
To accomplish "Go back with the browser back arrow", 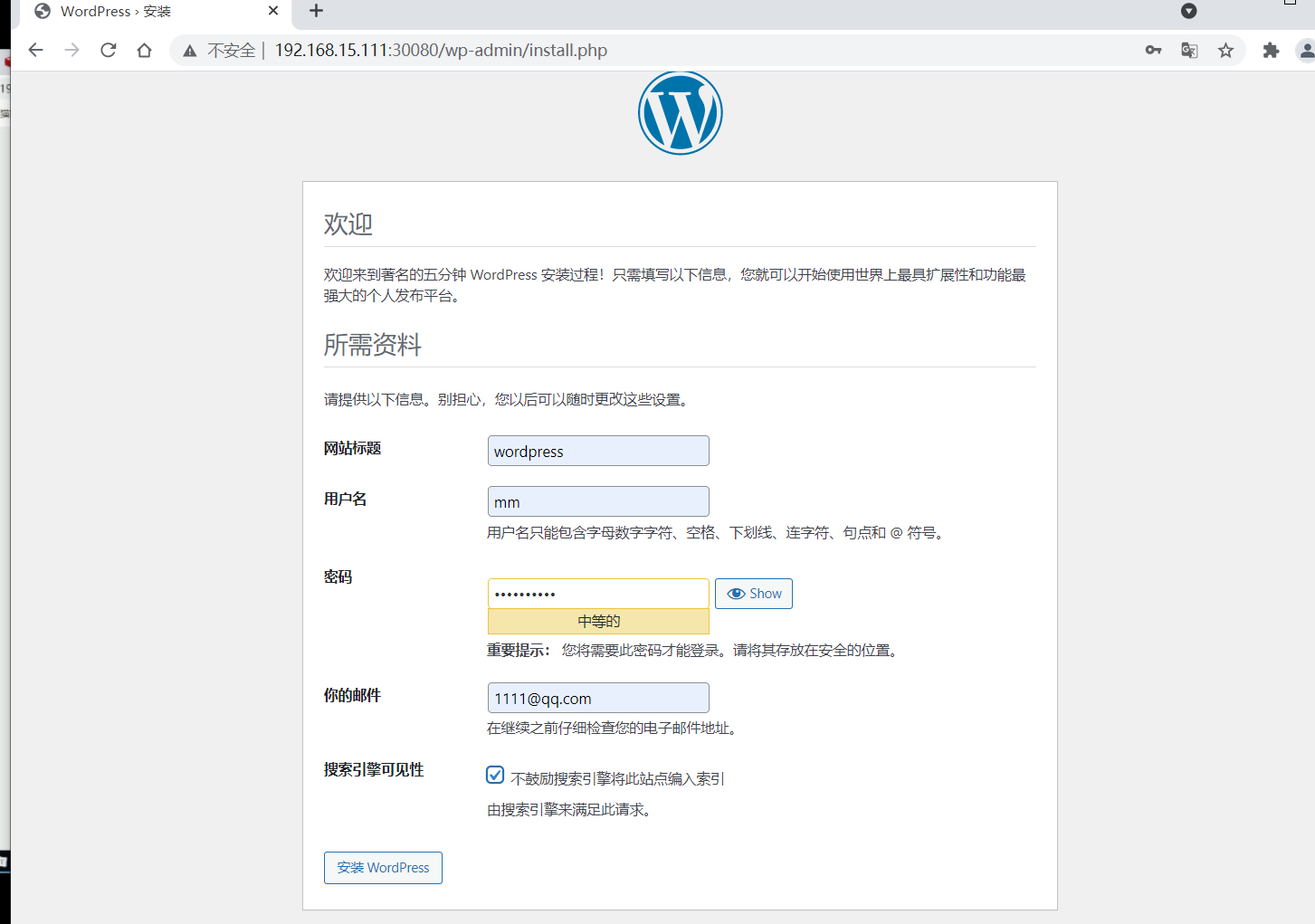I will [35, 50].
